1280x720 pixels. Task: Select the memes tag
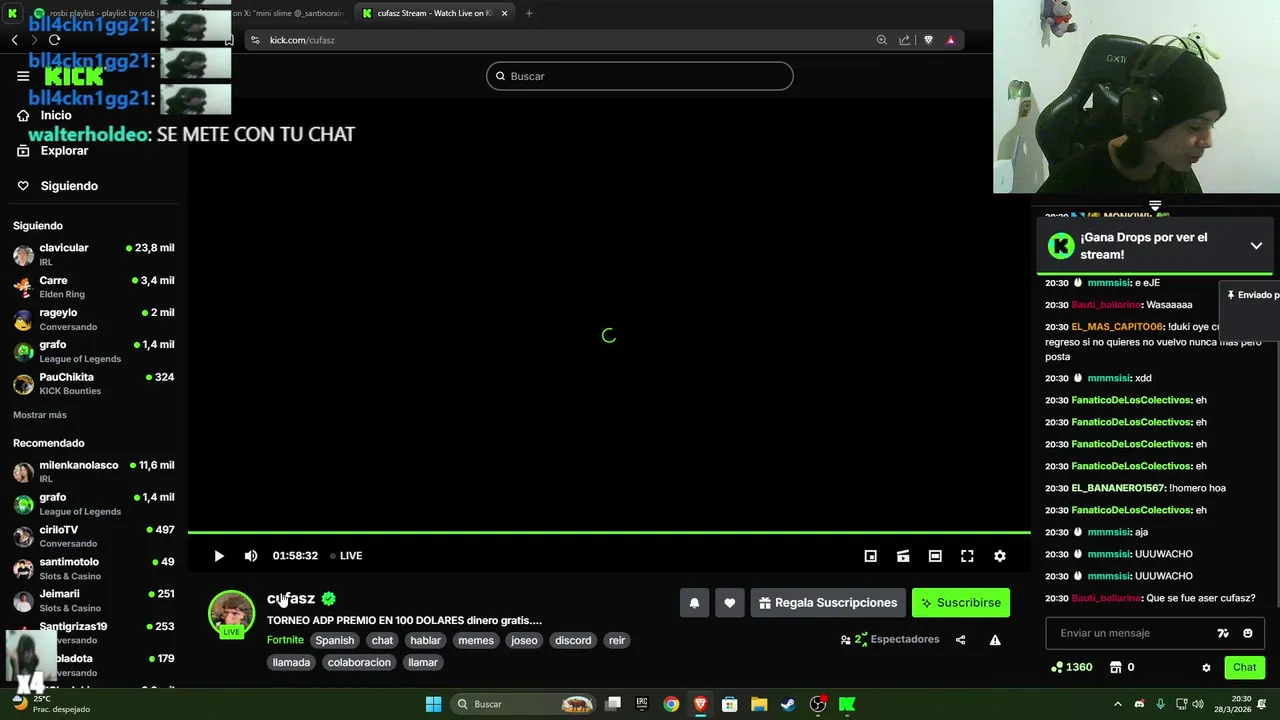[476, 640]
